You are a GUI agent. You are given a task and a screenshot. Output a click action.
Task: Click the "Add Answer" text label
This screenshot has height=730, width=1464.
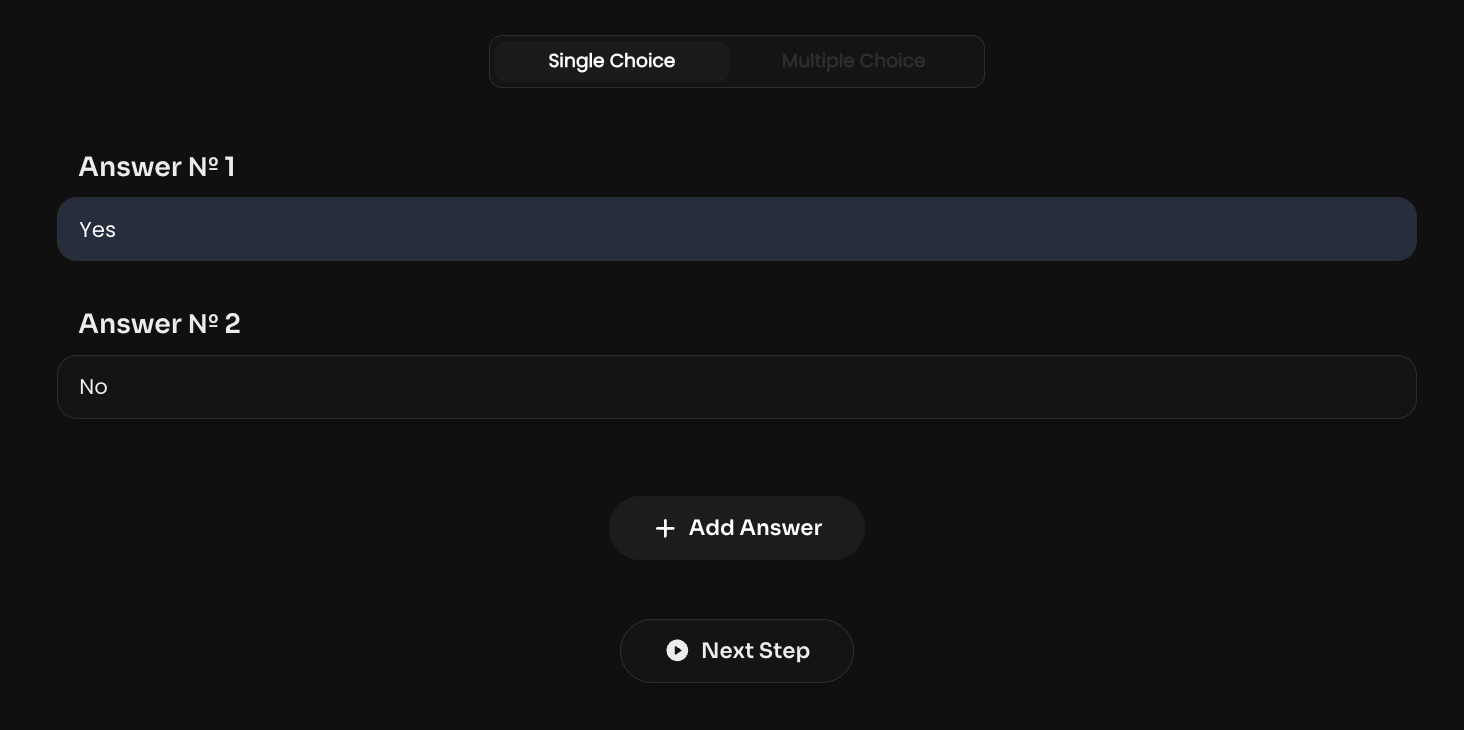point(755,528)
